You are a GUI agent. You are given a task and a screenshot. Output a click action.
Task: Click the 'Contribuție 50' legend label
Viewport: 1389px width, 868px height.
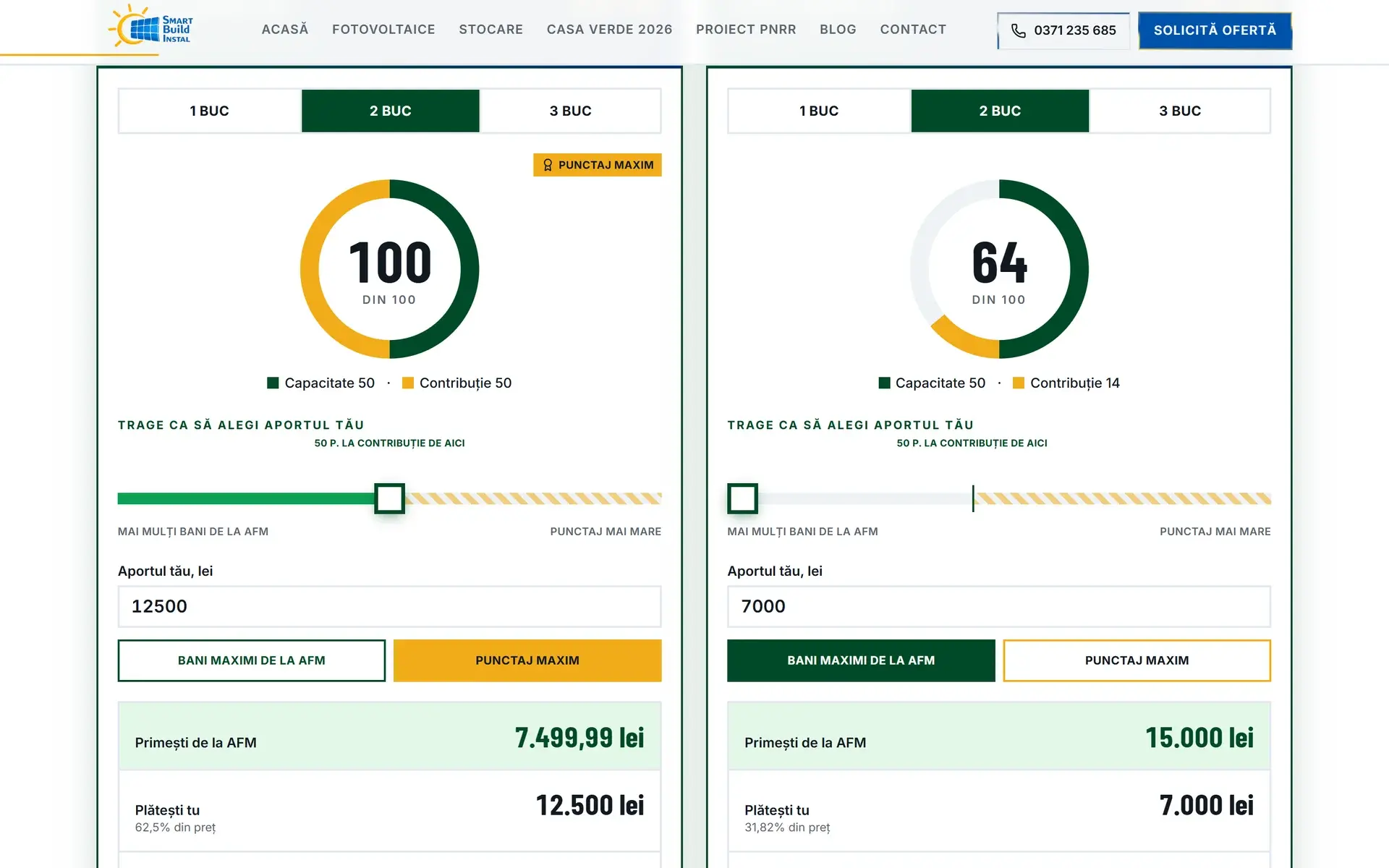pyautogui.click(x=465, y=383)
